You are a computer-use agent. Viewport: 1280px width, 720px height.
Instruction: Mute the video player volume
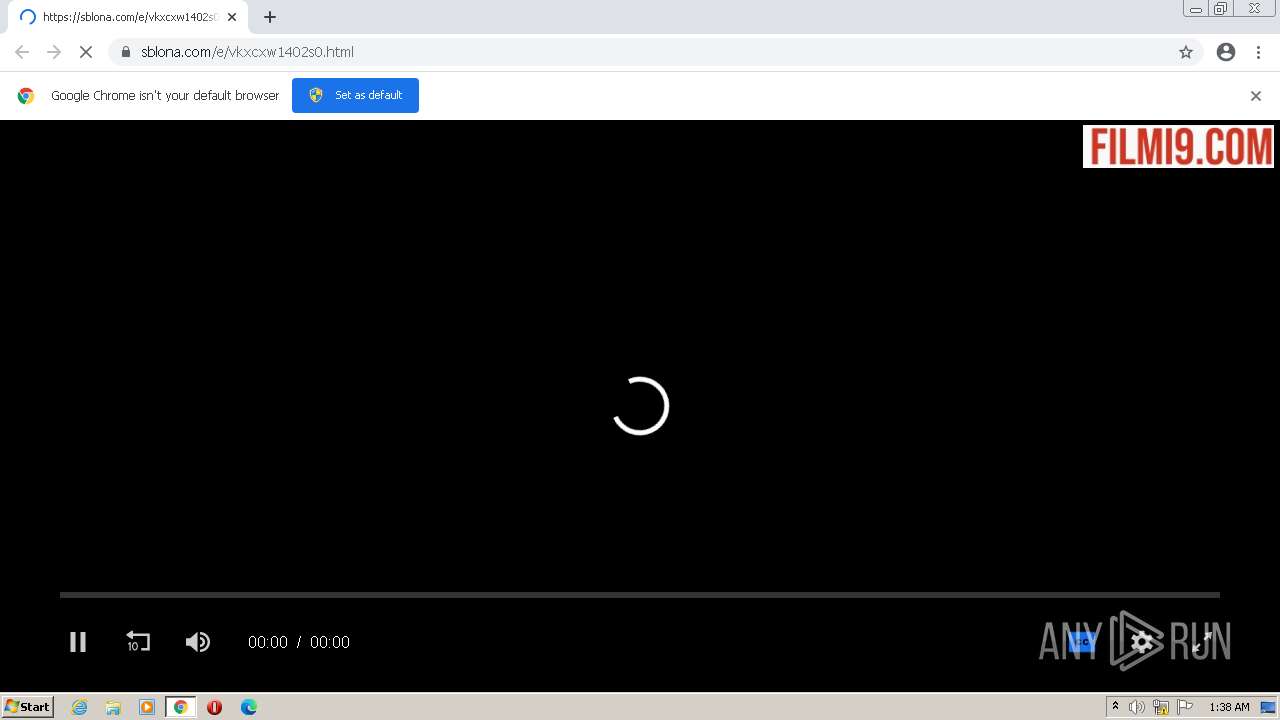pos(198,642)
